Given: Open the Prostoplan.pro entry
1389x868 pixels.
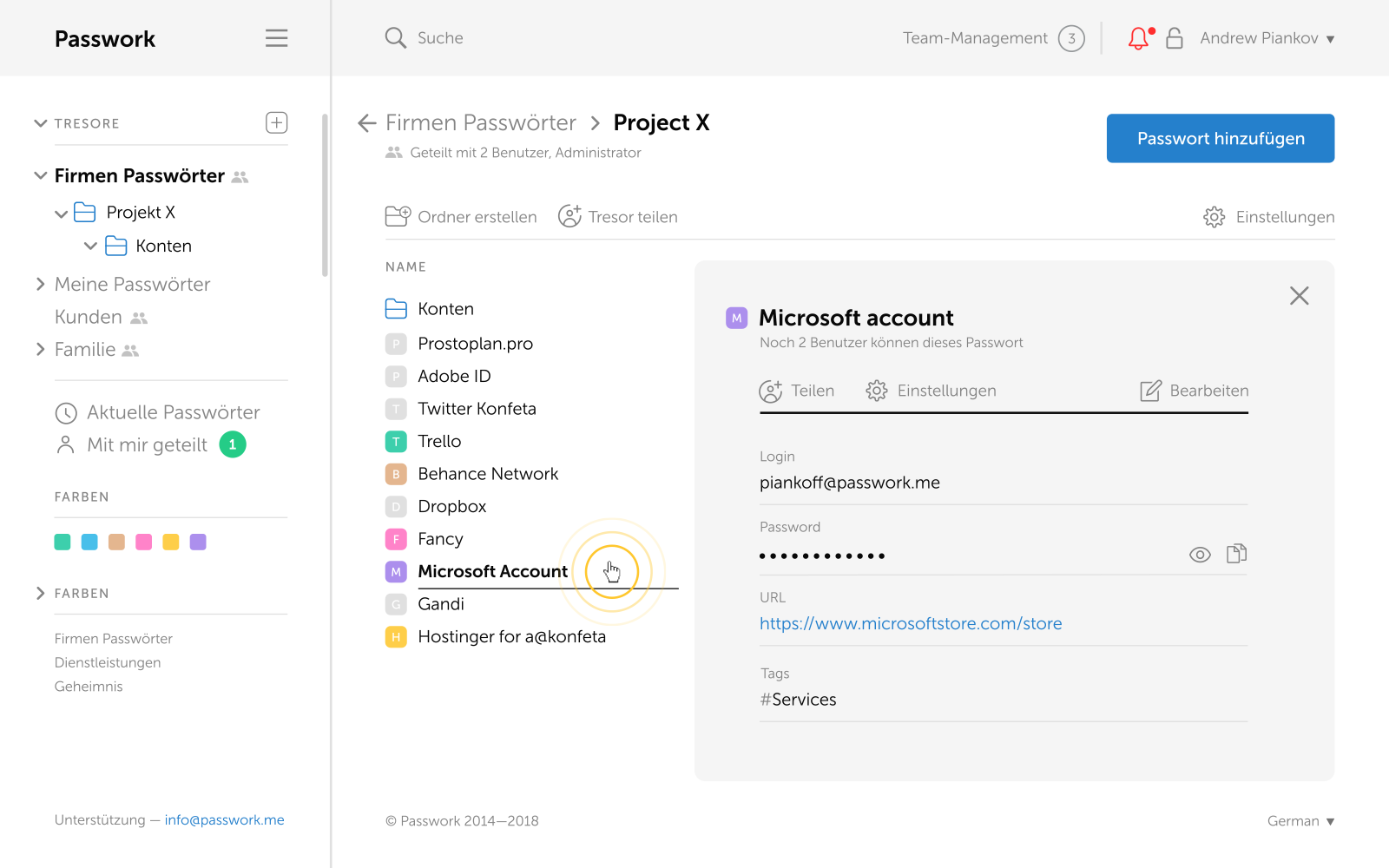Looking at the screenshot, I should tap(476, 344).
